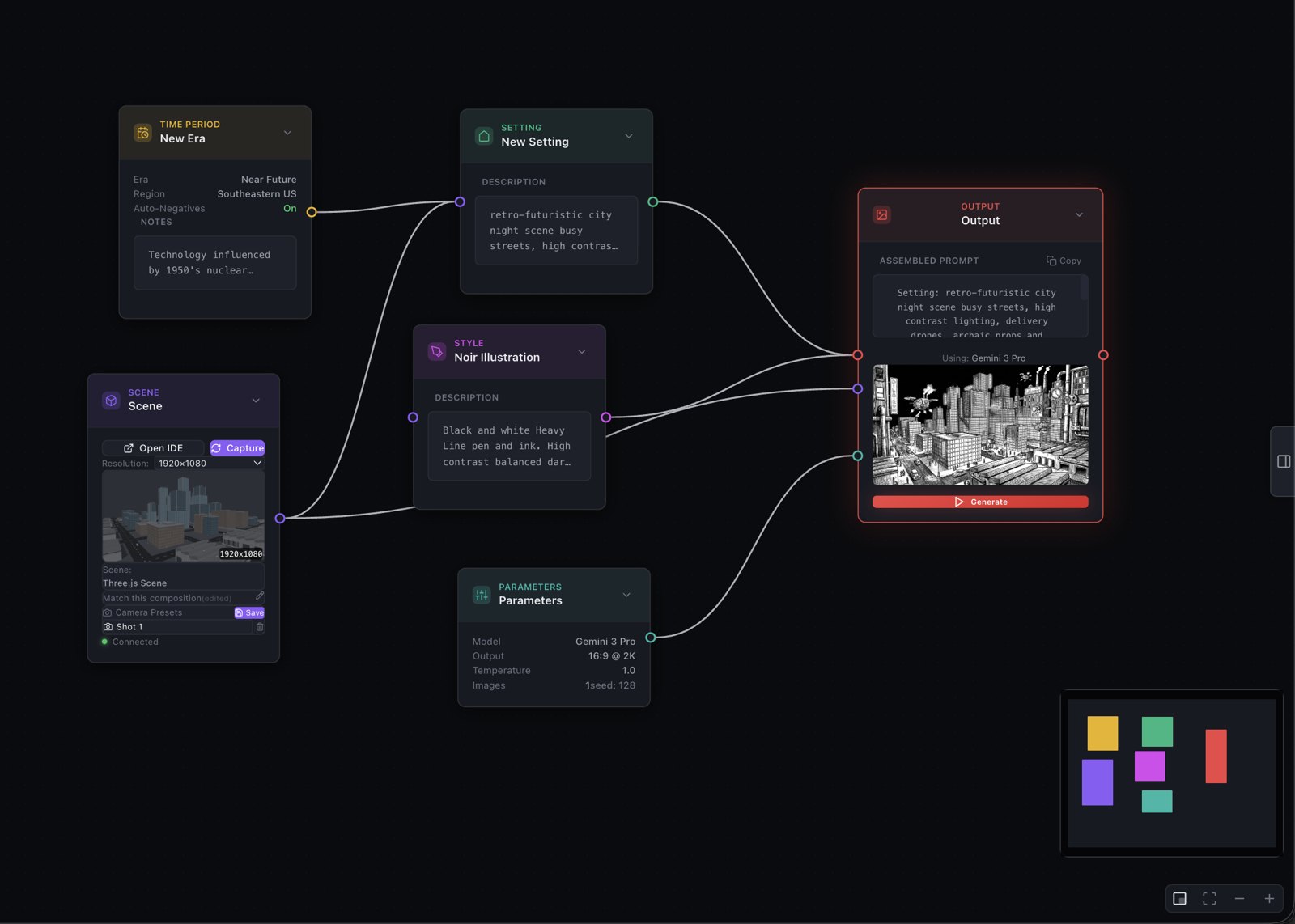The height and width of the screenshot is (924, 1295).
Task: Click the Scene 3D city preview thumbnail
Action: coord(184,516)
